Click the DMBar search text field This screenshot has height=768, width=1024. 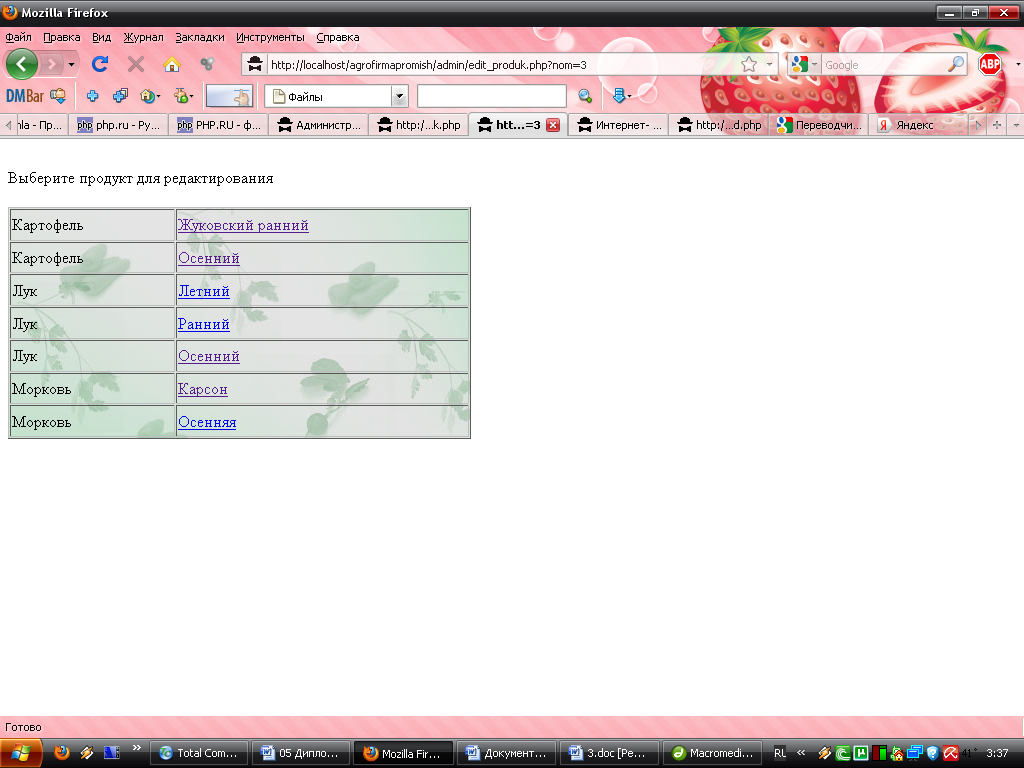point(491,96)
